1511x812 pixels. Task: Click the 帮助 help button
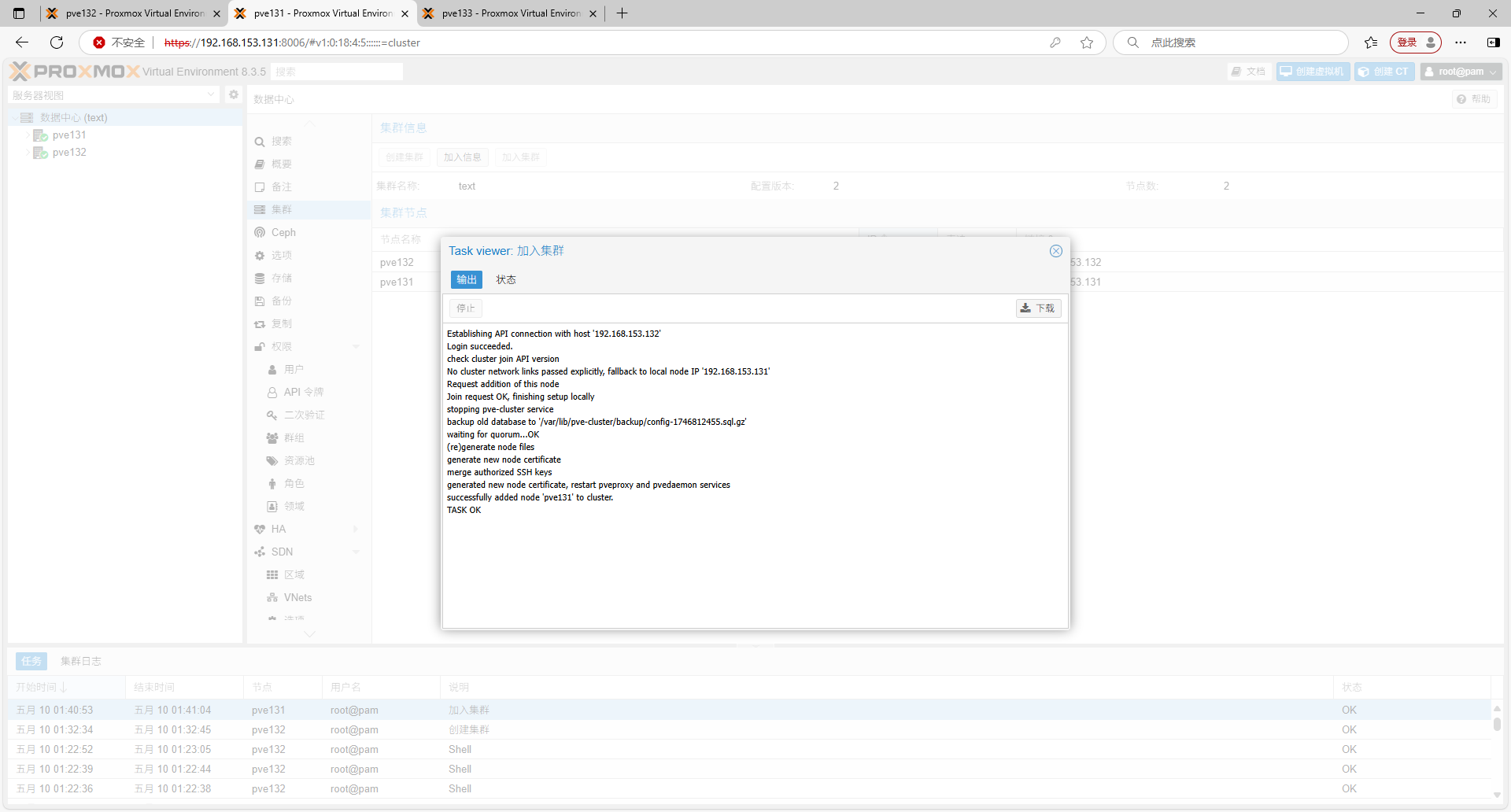coord(1474,99)
